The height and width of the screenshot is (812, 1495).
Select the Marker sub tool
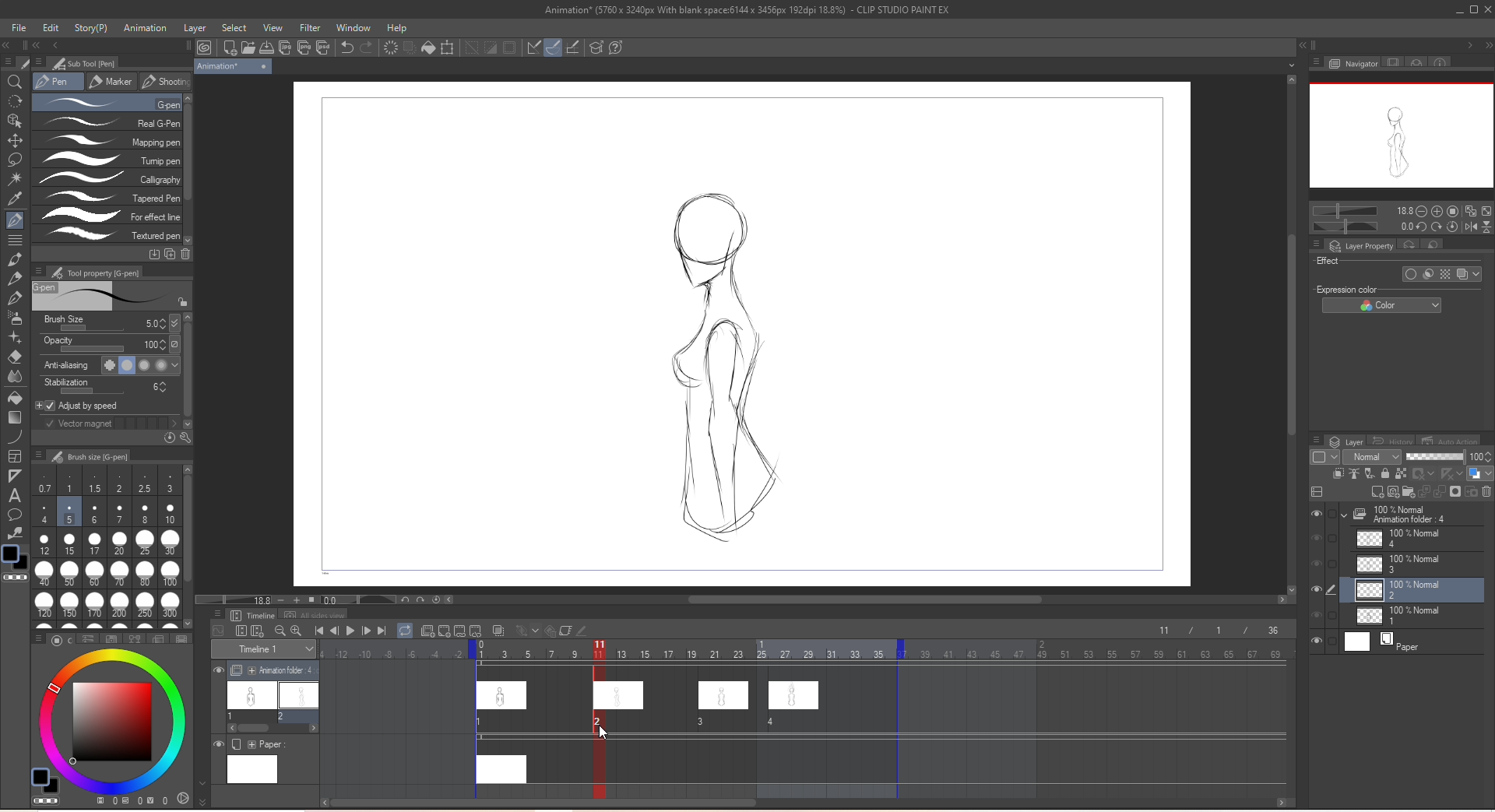pos(111,82)
